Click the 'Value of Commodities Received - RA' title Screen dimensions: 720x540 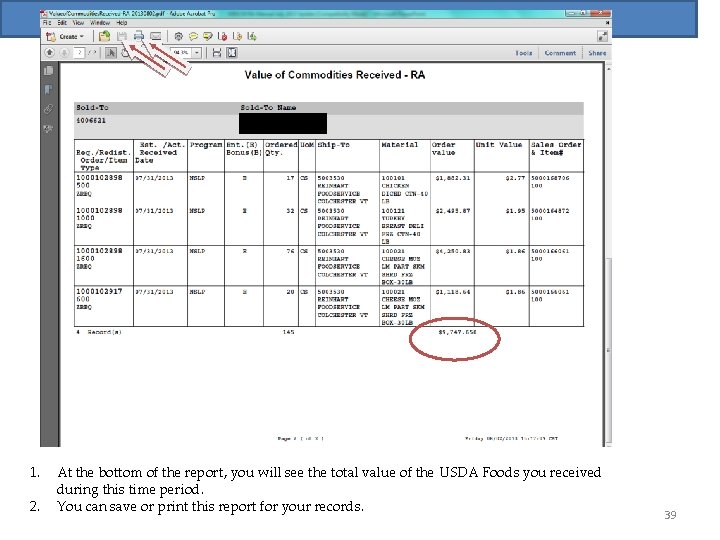335,75
